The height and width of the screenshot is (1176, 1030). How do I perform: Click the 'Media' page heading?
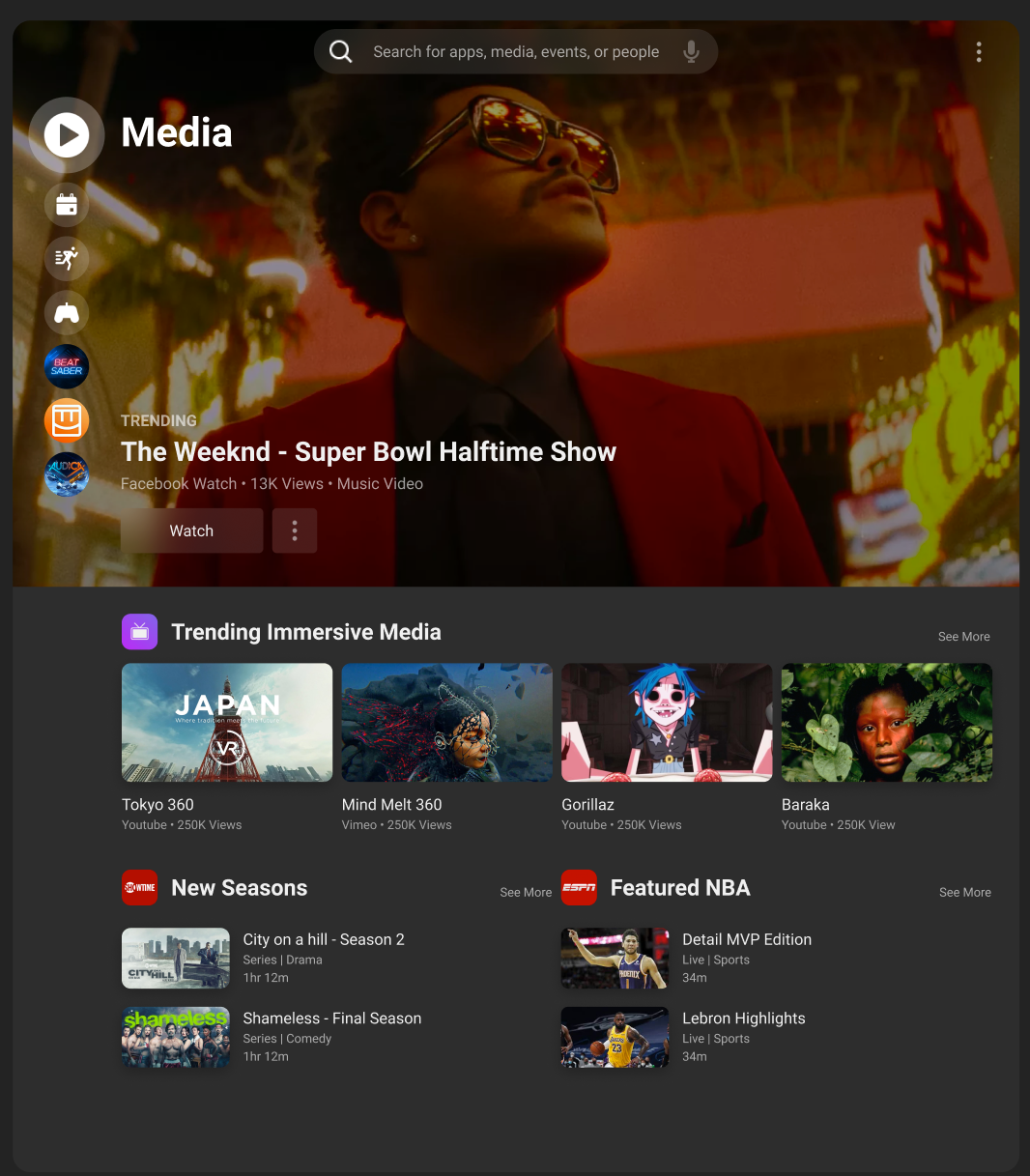tap(177, 132)
